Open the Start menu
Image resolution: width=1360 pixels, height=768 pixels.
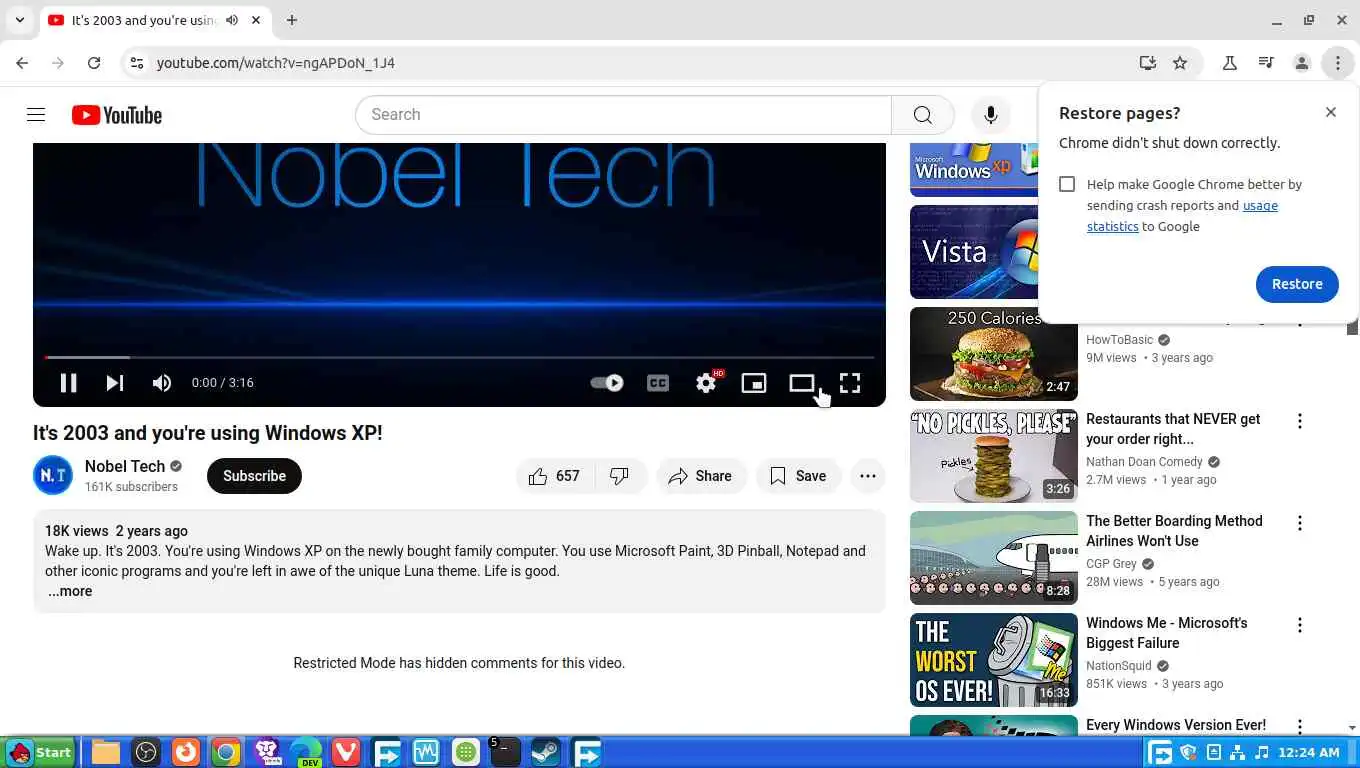tap(40, 752)
